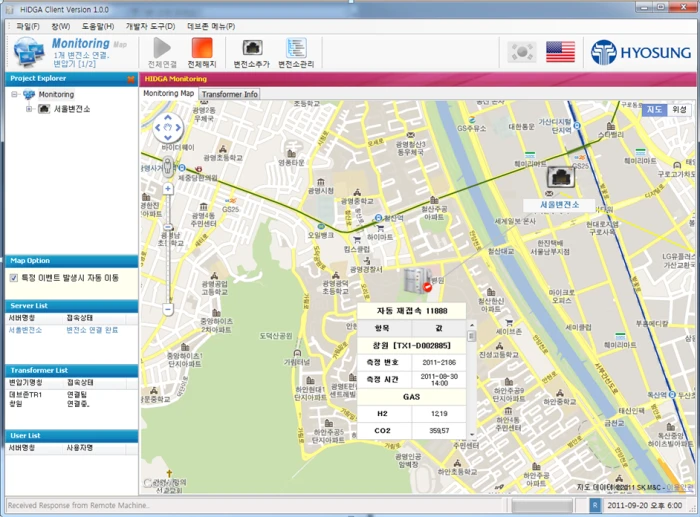Select the 서울변전소 substation marker on the map

tap(560, 177)
